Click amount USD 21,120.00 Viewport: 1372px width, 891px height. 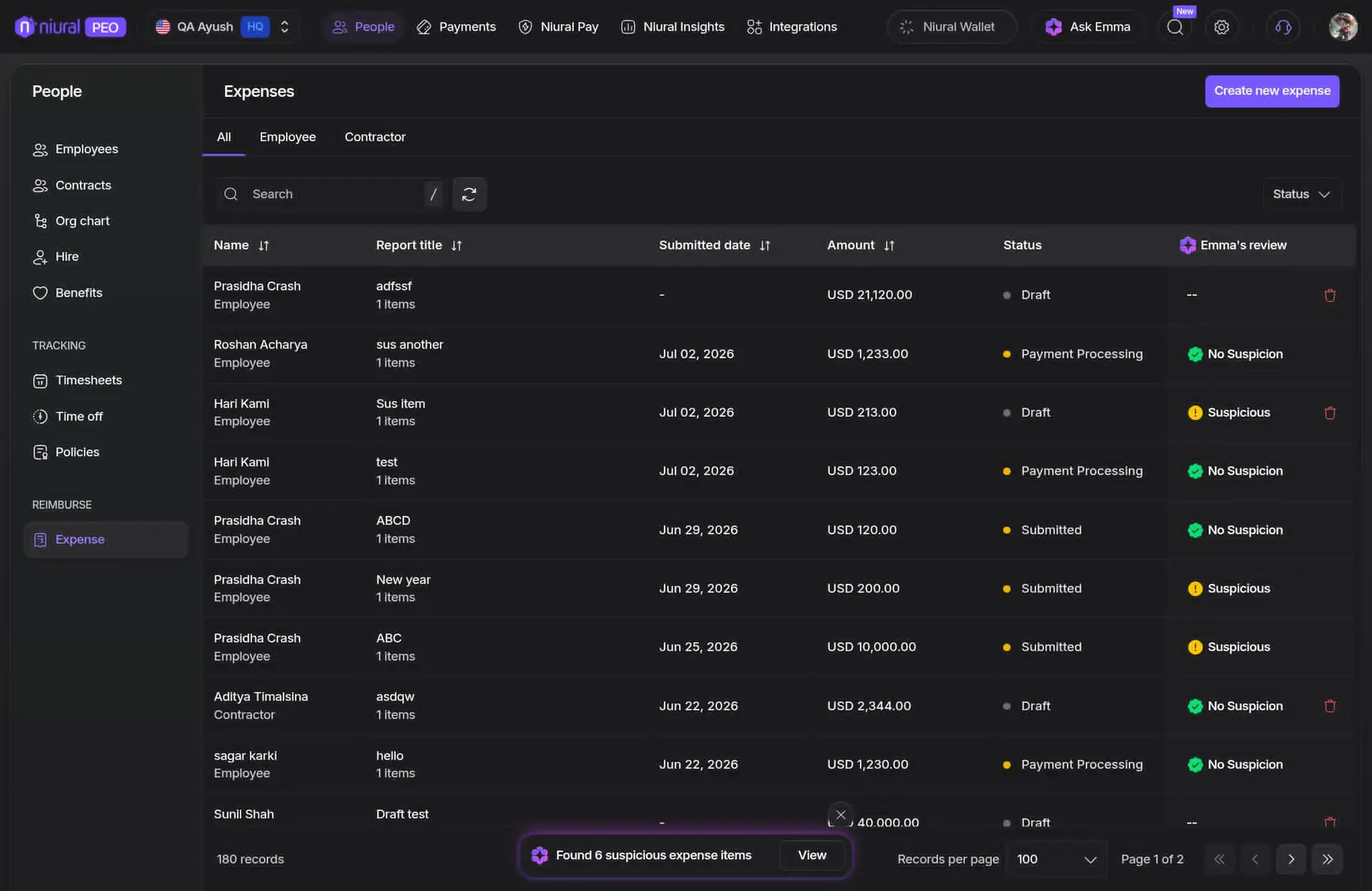click(869, 295)
